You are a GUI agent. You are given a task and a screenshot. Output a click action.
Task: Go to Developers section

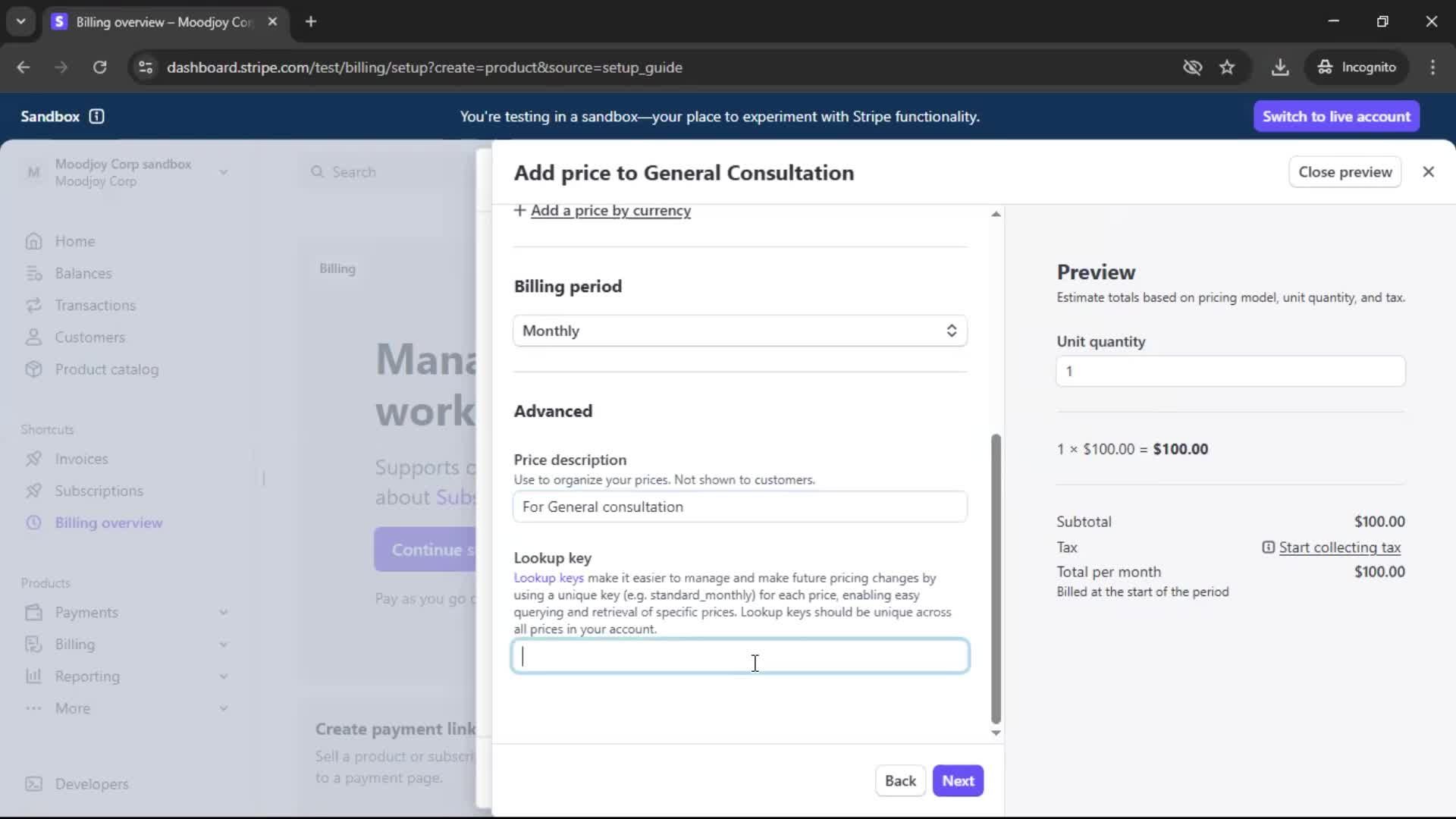91,784
